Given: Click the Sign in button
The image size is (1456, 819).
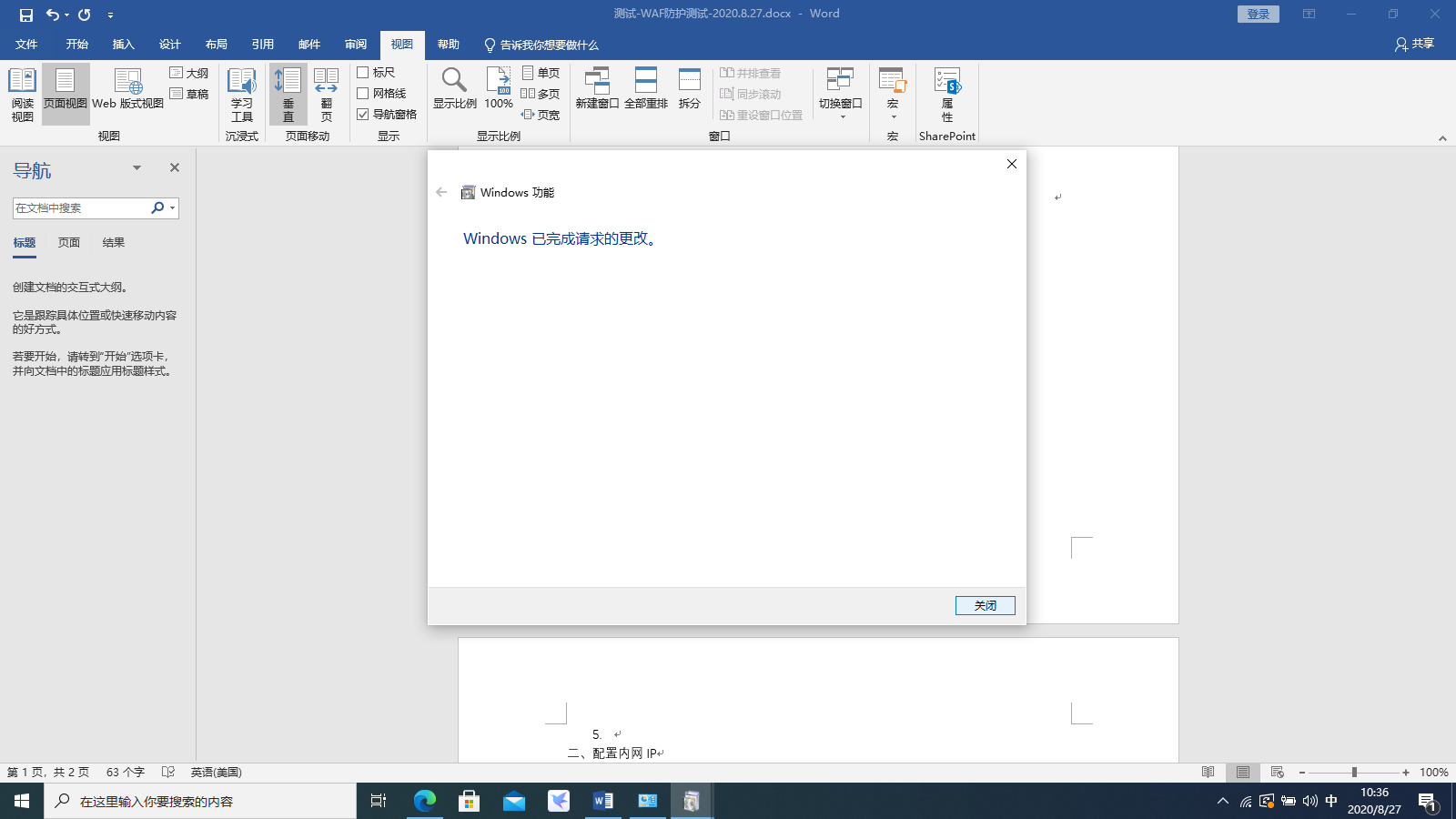Looking at the screenshot, I should pos(1259,15).
